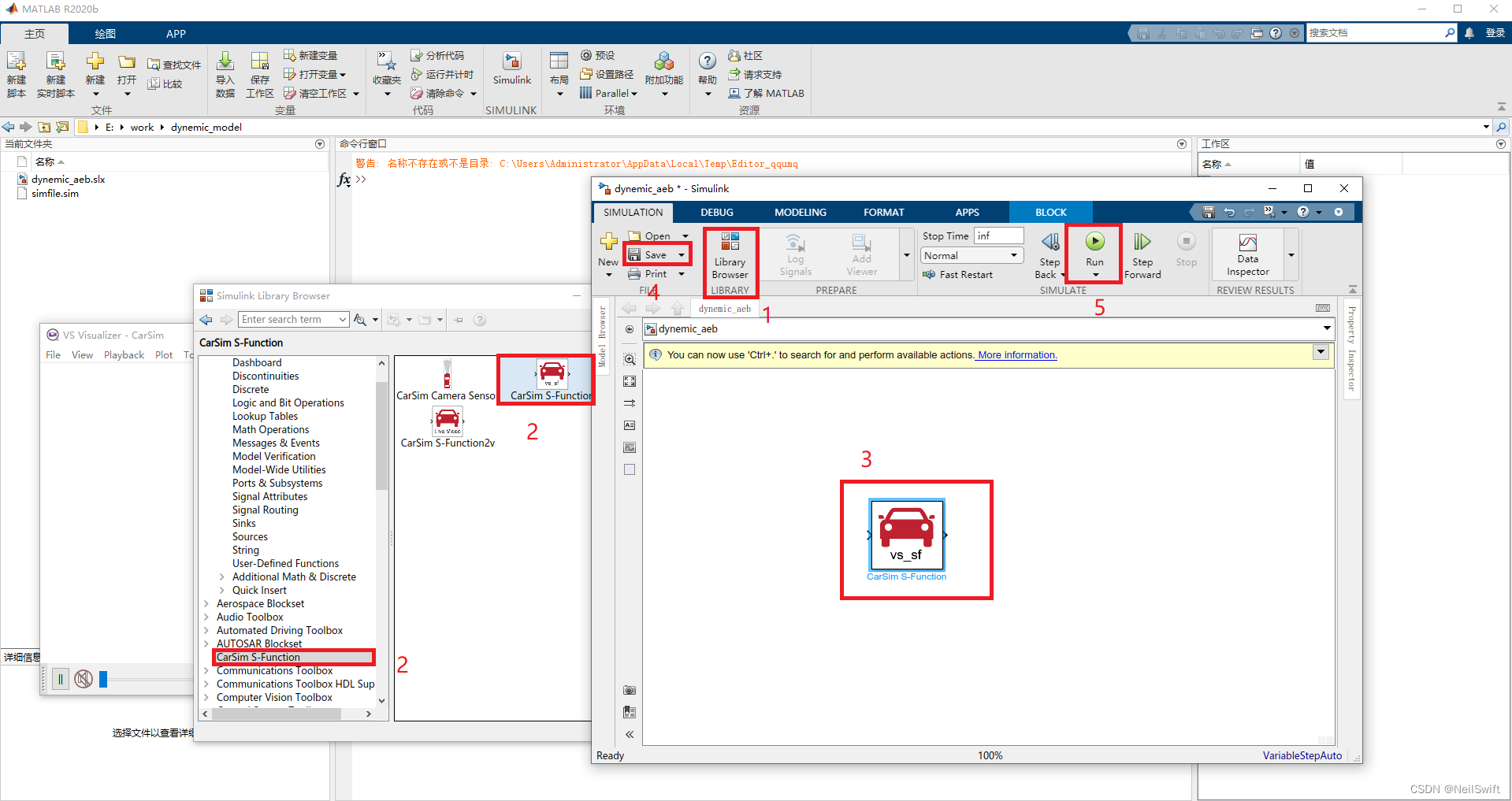
Task: Select CarSim Camera Sensor block in library
Action: pos(446,379)
